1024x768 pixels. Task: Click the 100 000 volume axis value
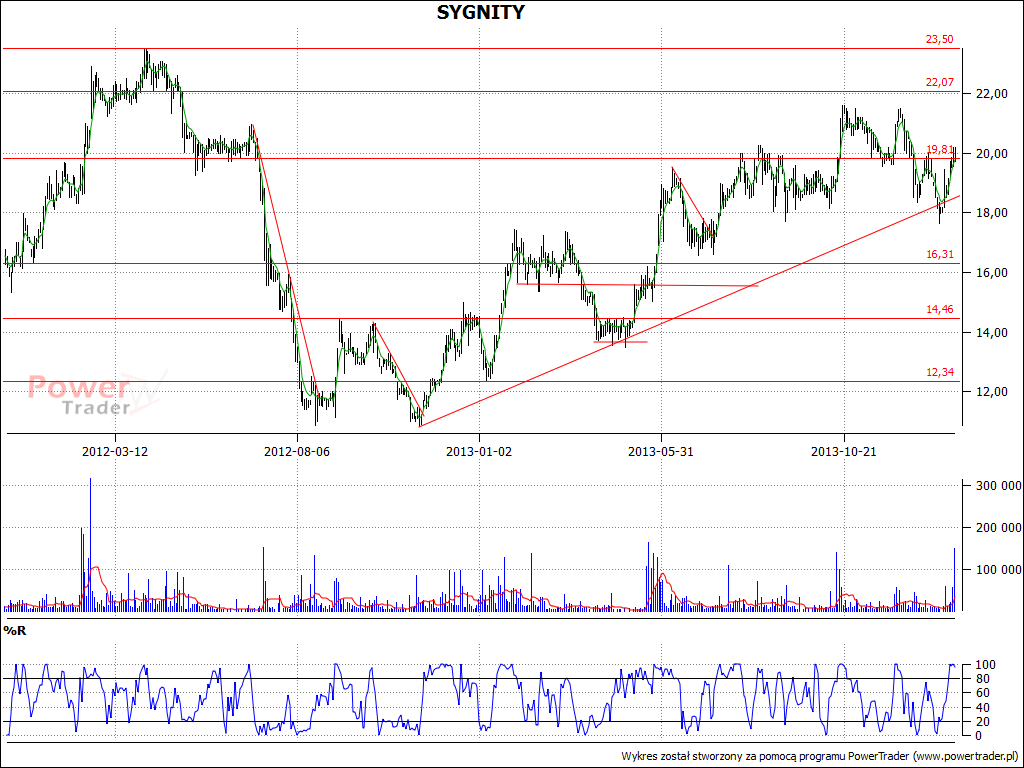(998, 569)
